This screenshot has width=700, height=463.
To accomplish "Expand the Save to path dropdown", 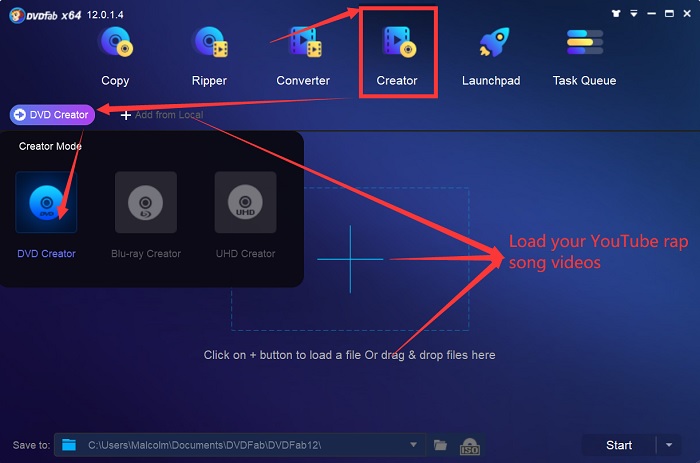I will 414,445.
